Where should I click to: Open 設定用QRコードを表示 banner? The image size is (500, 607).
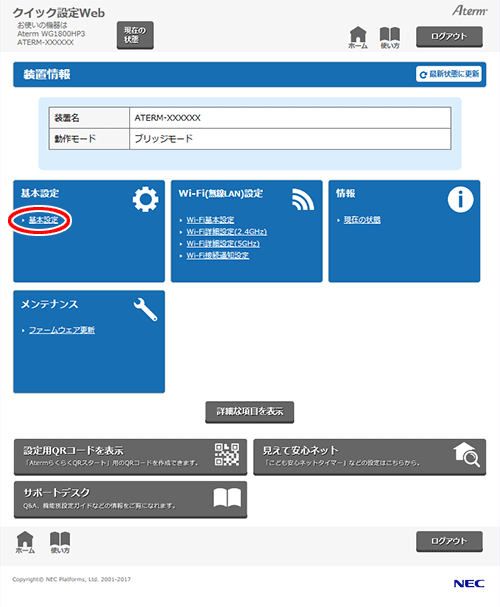(130, 457)
